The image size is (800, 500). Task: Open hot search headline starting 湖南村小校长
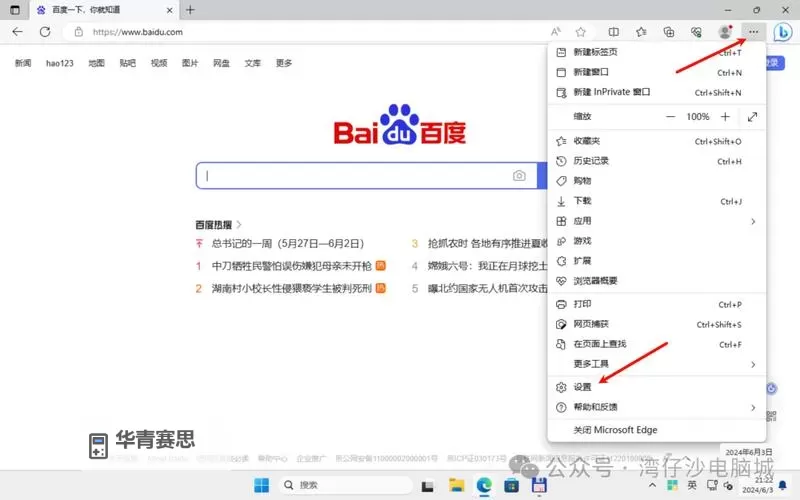[291, 288]
